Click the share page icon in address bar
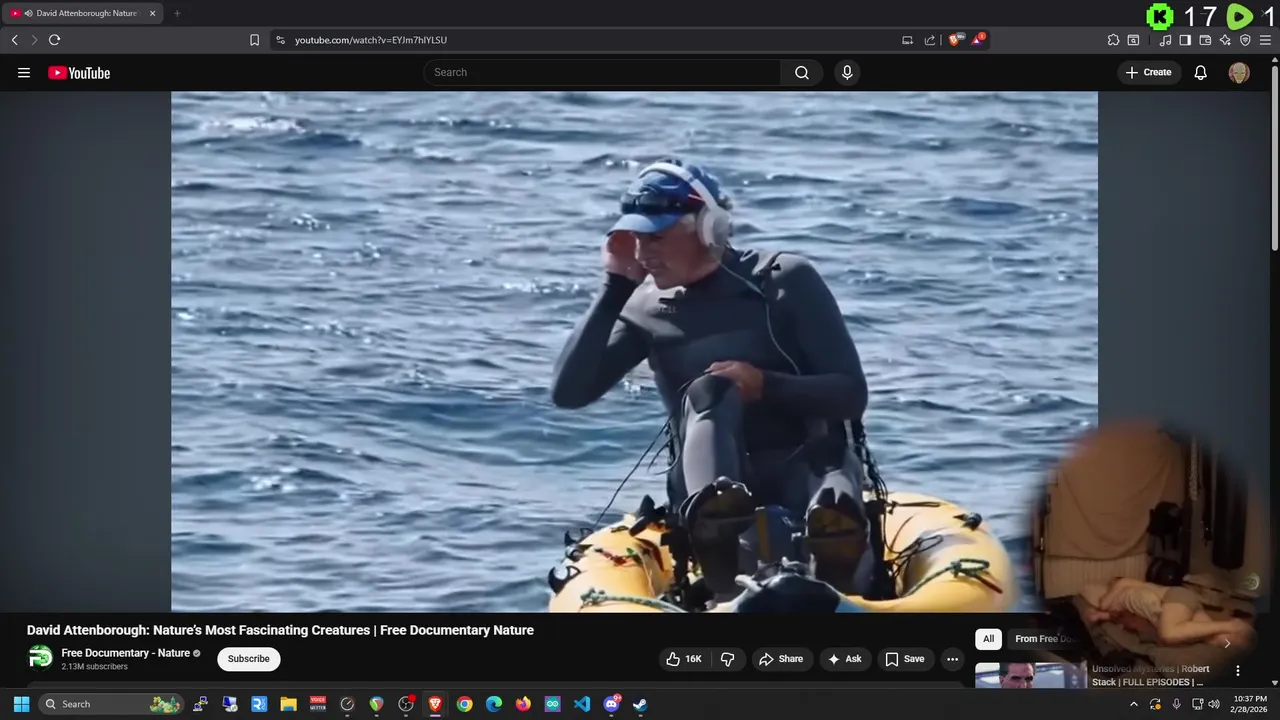Viewport: 1280px width, 720px height. [x=930, y=40]
